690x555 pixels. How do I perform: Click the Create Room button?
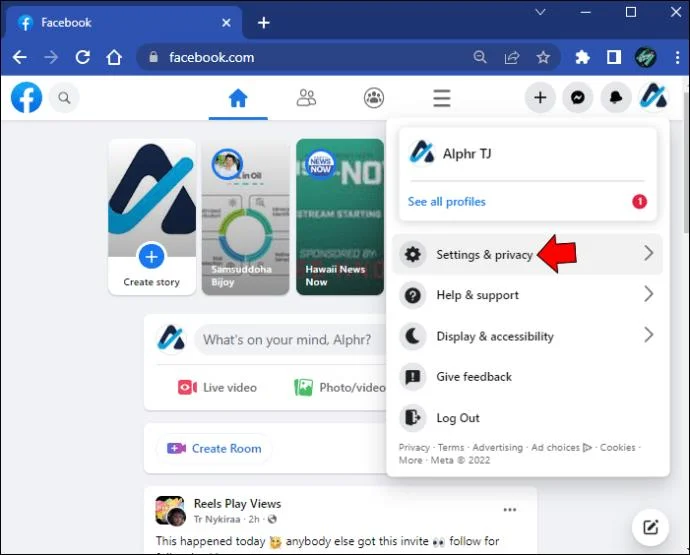coord(214,448)
